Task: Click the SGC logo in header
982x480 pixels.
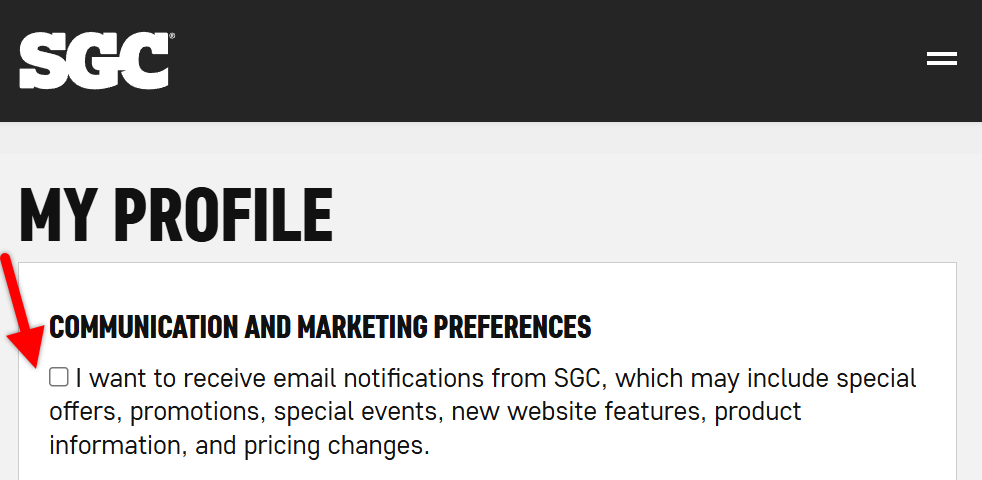Action: click(94, 61)
